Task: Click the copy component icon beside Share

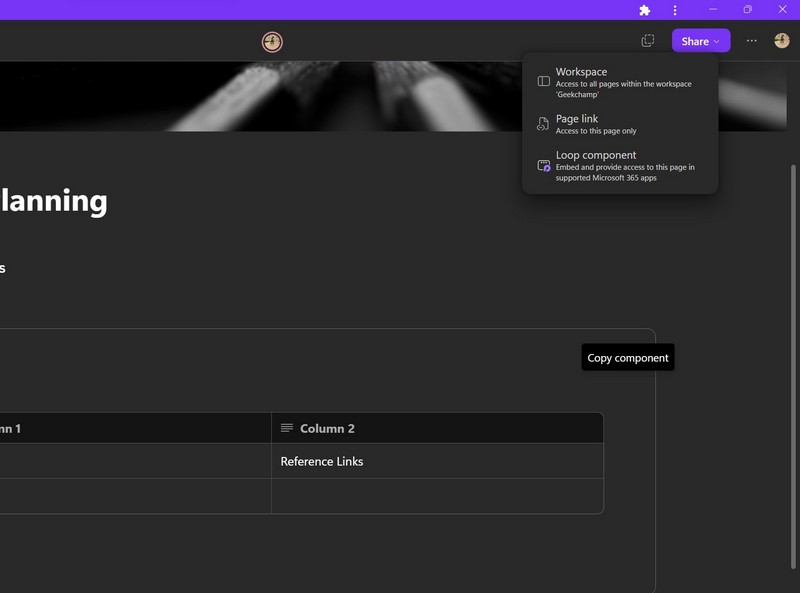Action: point(648,41)
